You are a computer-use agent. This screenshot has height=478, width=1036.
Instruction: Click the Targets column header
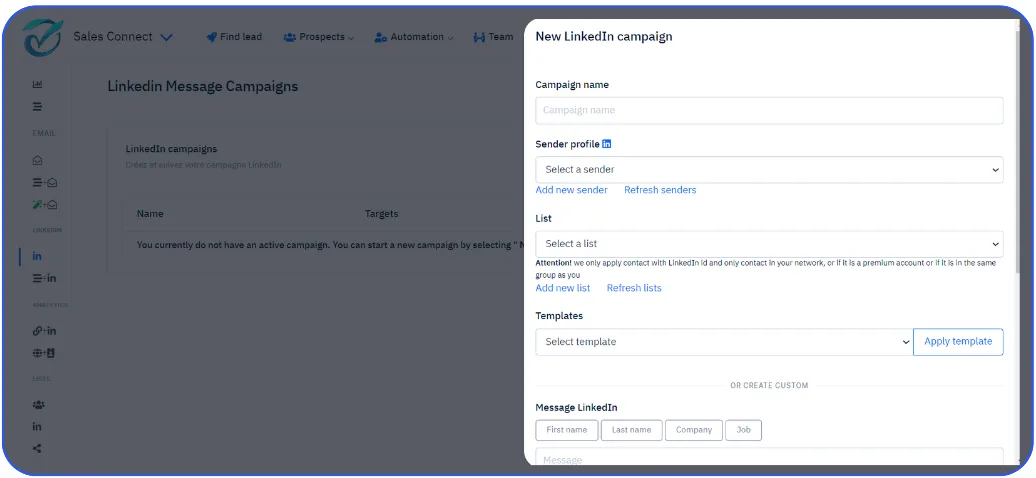(381, 214)
